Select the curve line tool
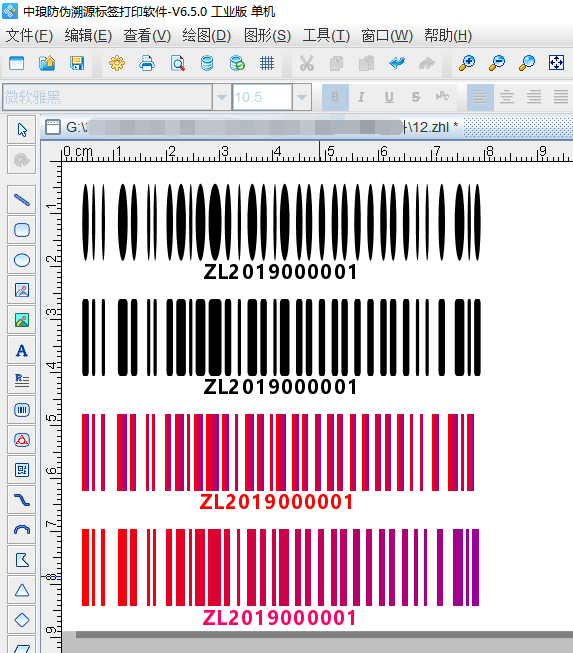The image size is (573, 653). pyautogui.click(x=22, y=500)
